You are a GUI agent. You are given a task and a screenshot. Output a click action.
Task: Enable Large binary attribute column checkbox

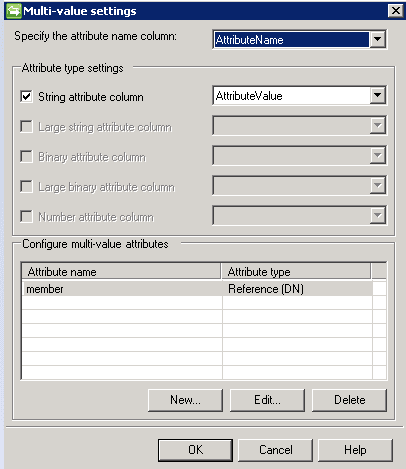point(26,187)
